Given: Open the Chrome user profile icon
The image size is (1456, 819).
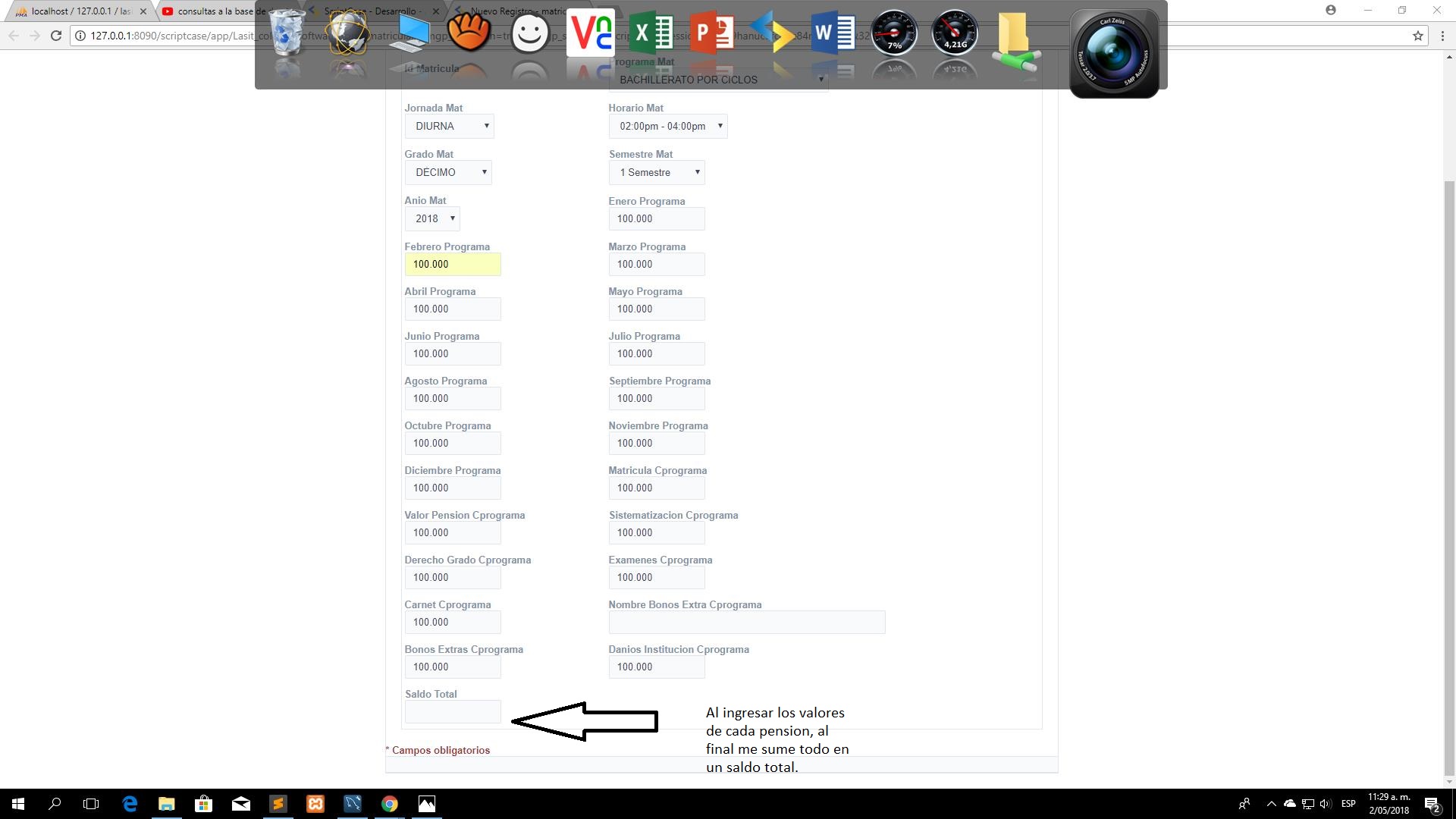Looking at the screenshot, I should 1330,10.
